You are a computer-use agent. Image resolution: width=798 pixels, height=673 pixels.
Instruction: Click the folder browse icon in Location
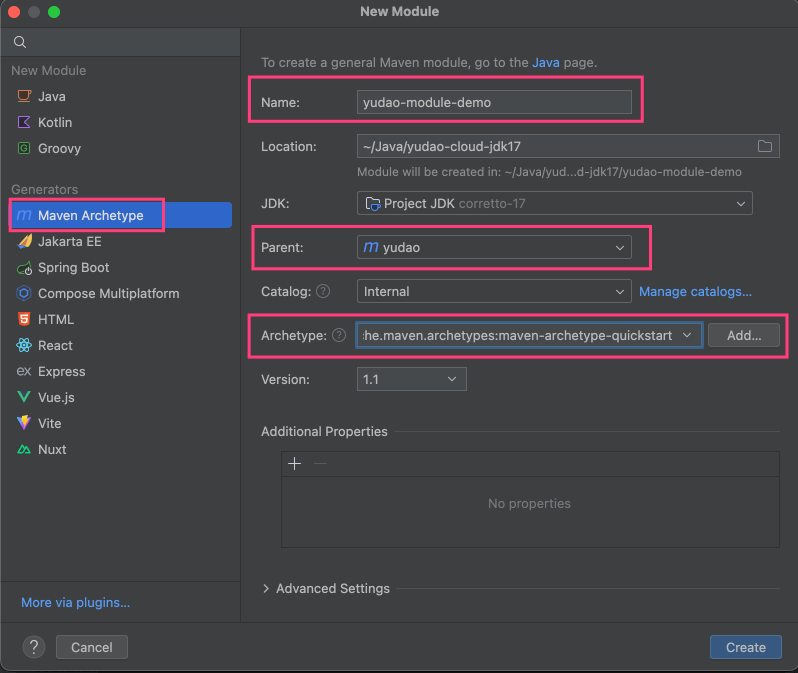(765, 146)
